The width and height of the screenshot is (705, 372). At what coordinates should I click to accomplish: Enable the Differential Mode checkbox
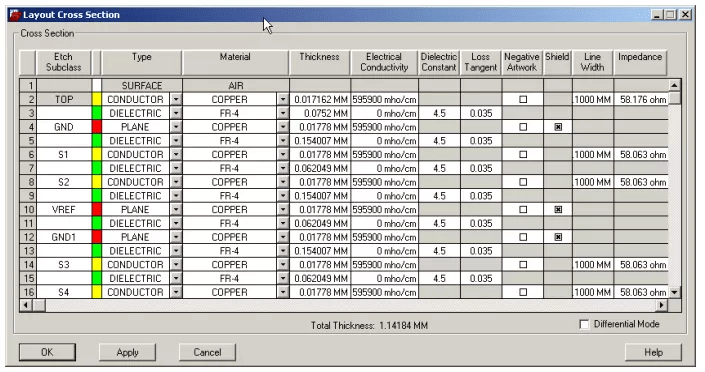point(584,324)
